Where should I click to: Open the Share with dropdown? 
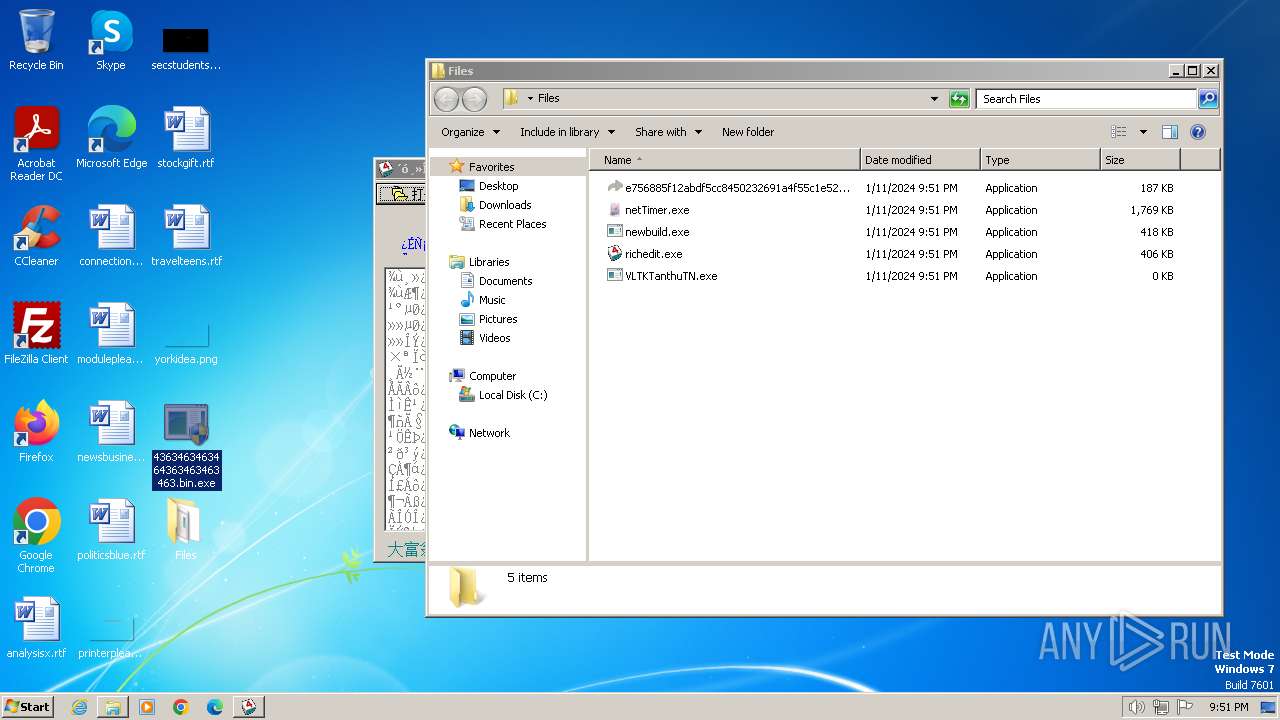click(x=668, y=132)
